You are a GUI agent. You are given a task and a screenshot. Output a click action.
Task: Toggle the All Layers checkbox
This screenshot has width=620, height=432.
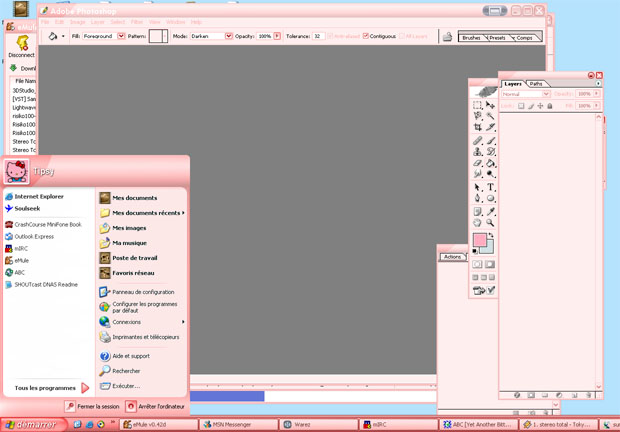pyautogui.click(x=402, y=36)
